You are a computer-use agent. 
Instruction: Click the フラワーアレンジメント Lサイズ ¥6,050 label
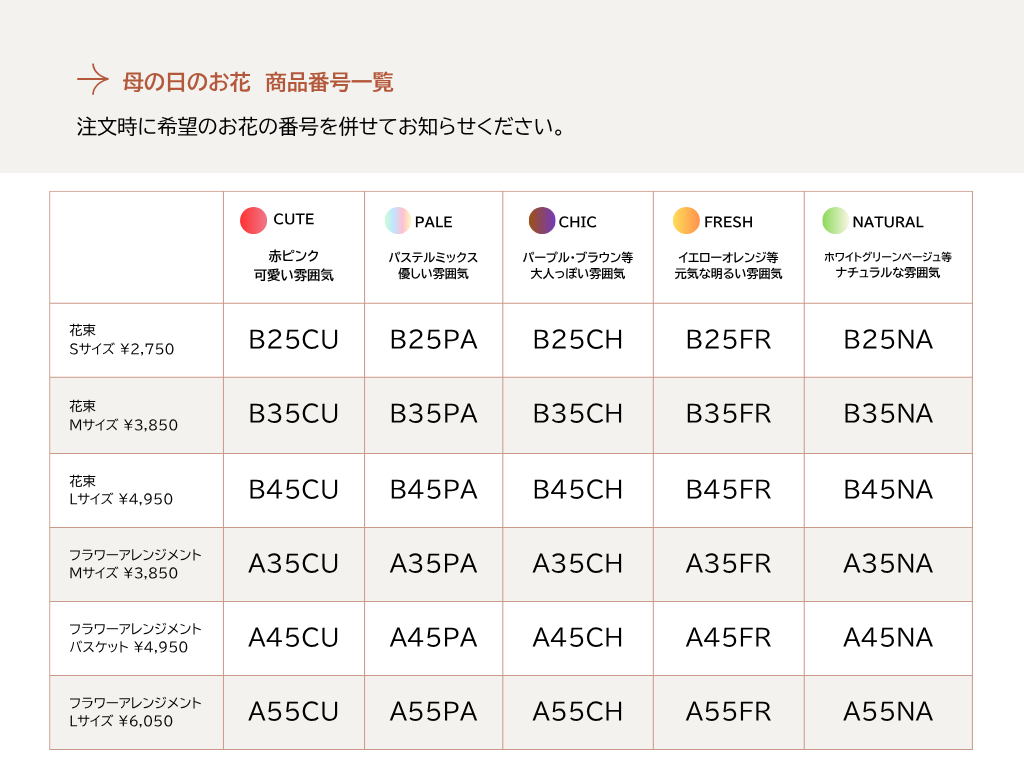point(135,712)
